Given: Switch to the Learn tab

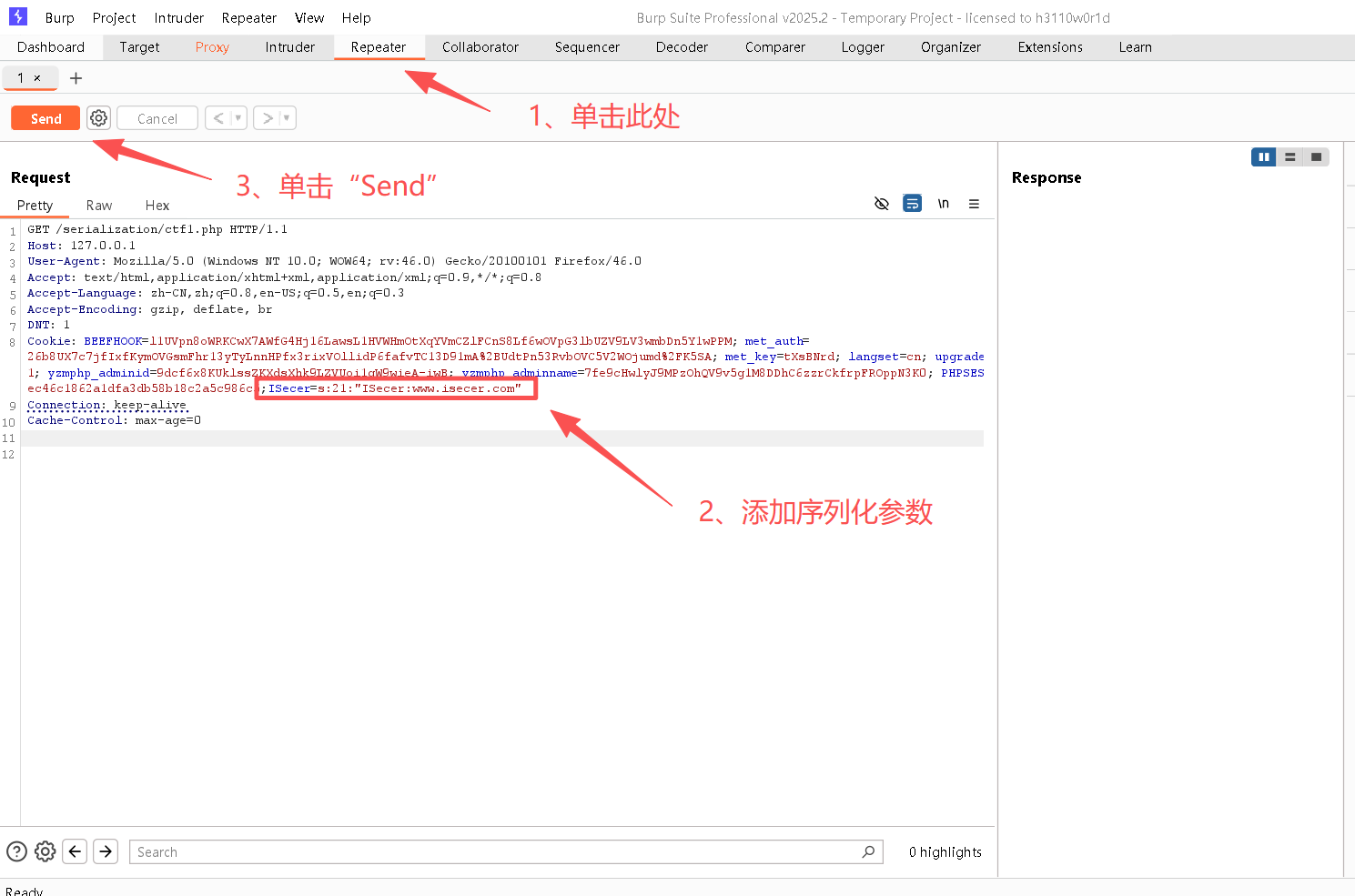Looking at the screenshot, I should 1135,47.
